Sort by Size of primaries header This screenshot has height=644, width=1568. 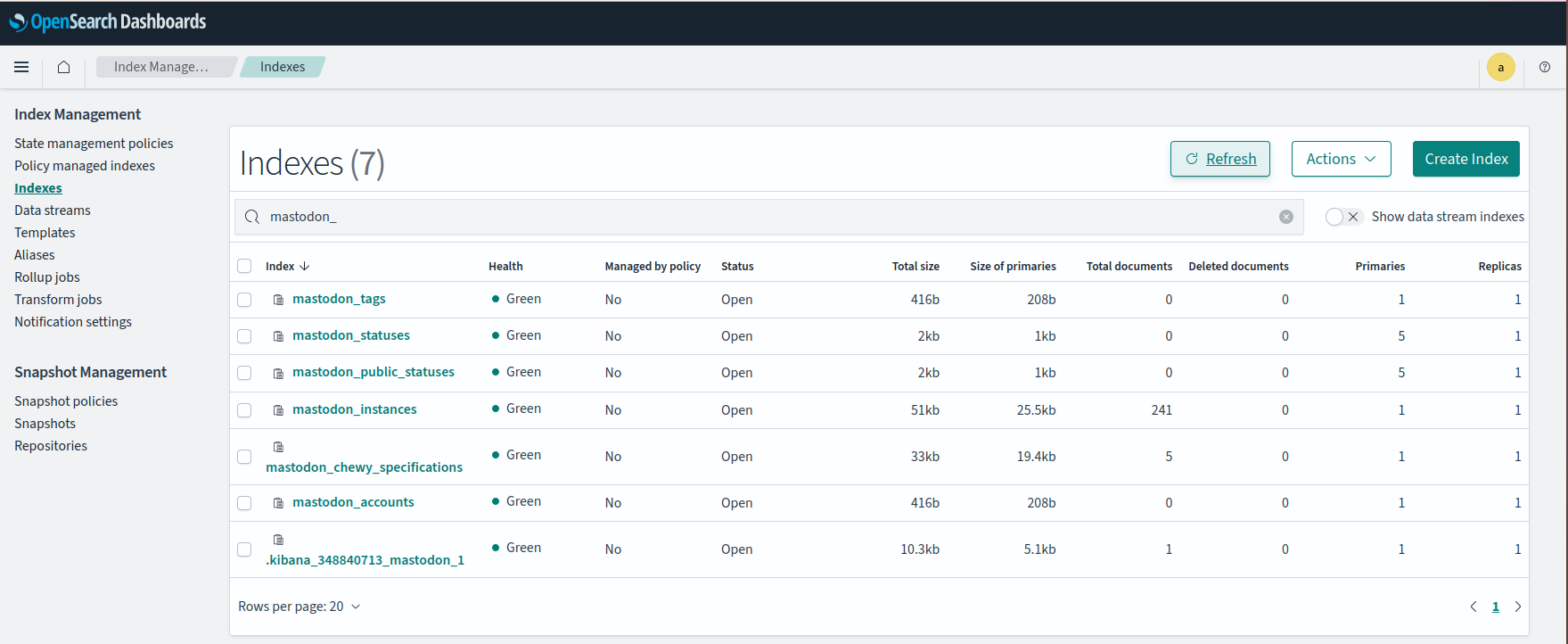(1013, 266)
